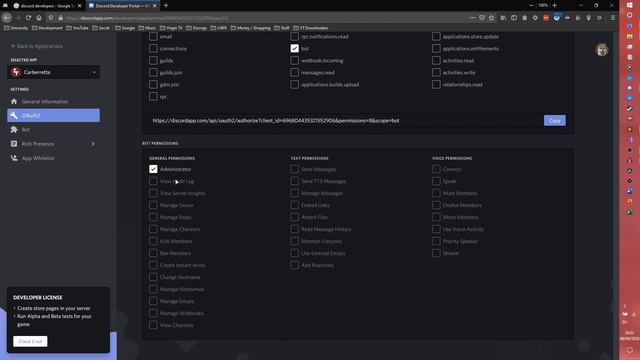Open the Windows action center icon
This screenshot has width=640, height=360.
click(x=629, y=350)
